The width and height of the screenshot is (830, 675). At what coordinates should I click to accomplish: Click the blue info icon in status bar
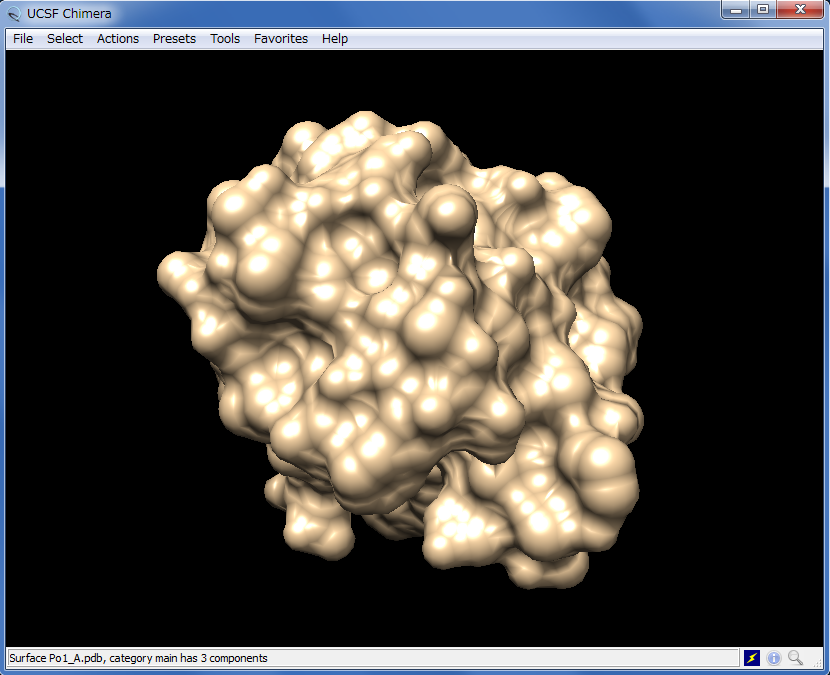[x=774, y=658]
